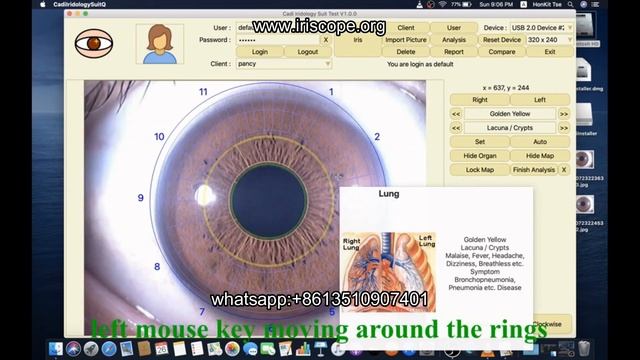Click the client avatar picture

[x=160, y=44]
